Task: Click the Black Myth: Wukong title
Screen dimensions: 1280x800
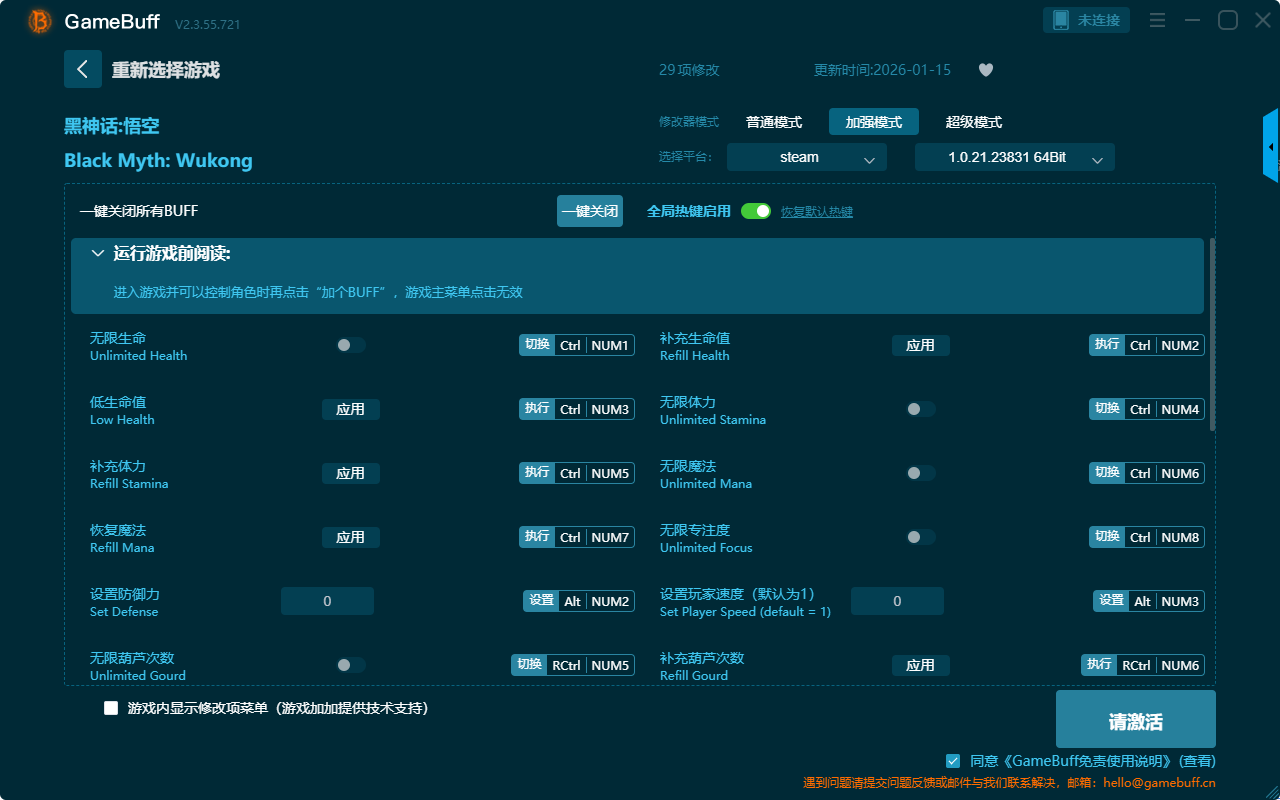Action: pos(158,160)
